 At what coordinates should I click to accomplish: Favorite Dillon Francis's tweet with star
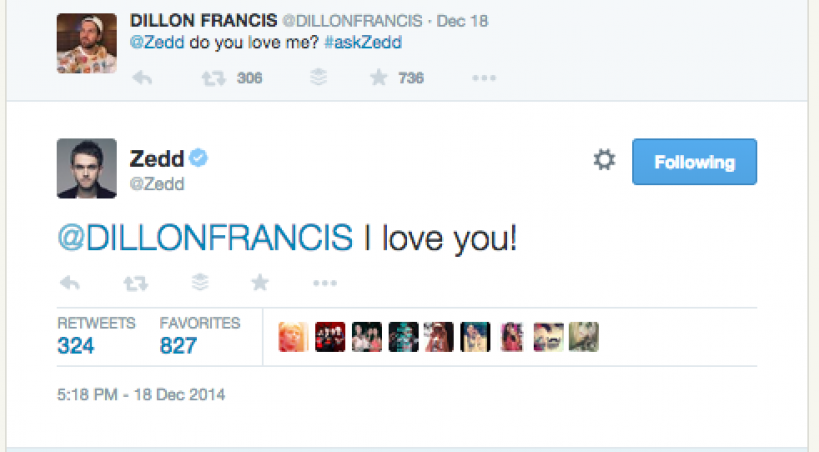click(379, 78)
